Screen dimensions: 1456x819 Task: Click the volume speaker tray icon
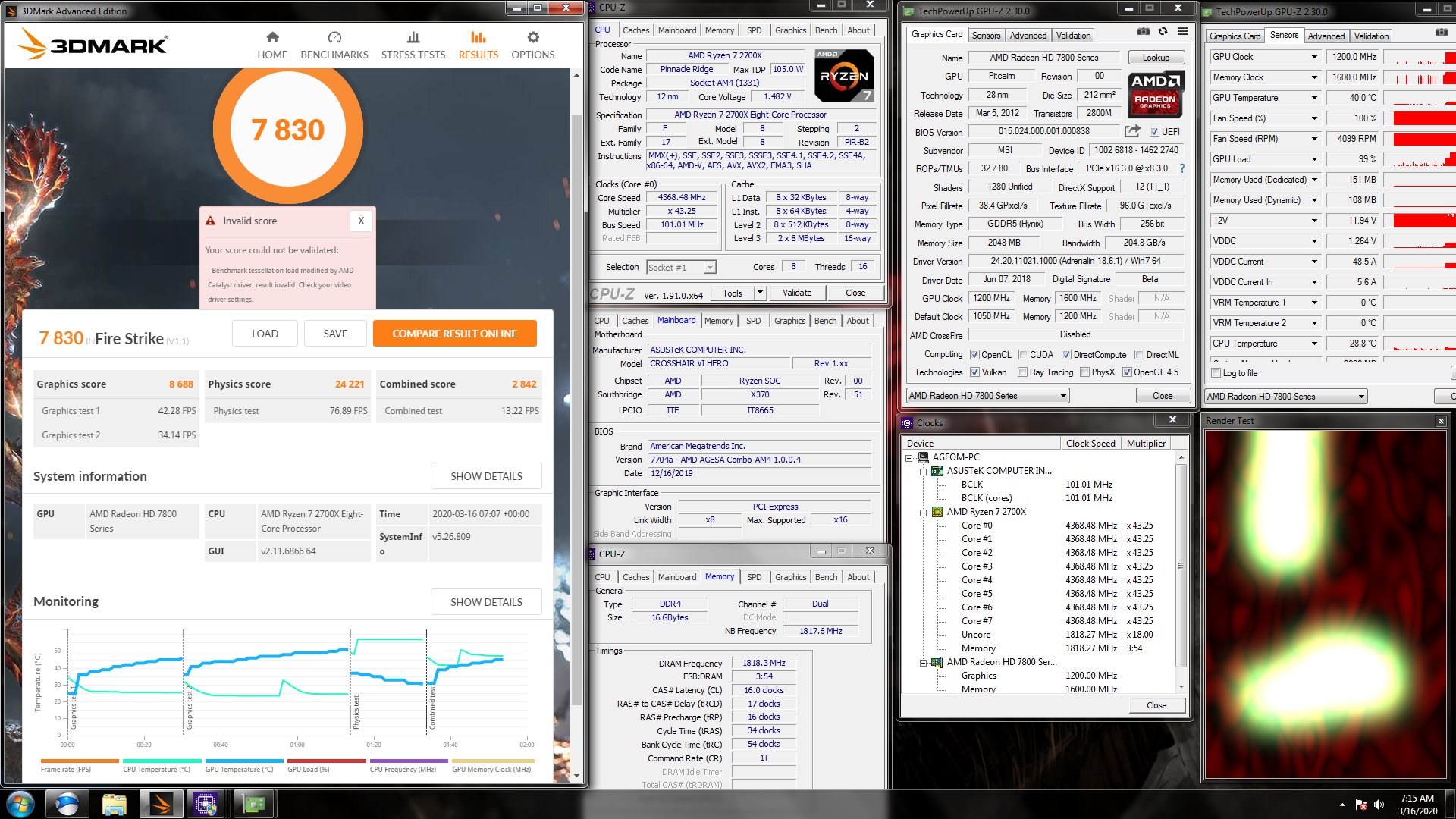click(1379, 805)
